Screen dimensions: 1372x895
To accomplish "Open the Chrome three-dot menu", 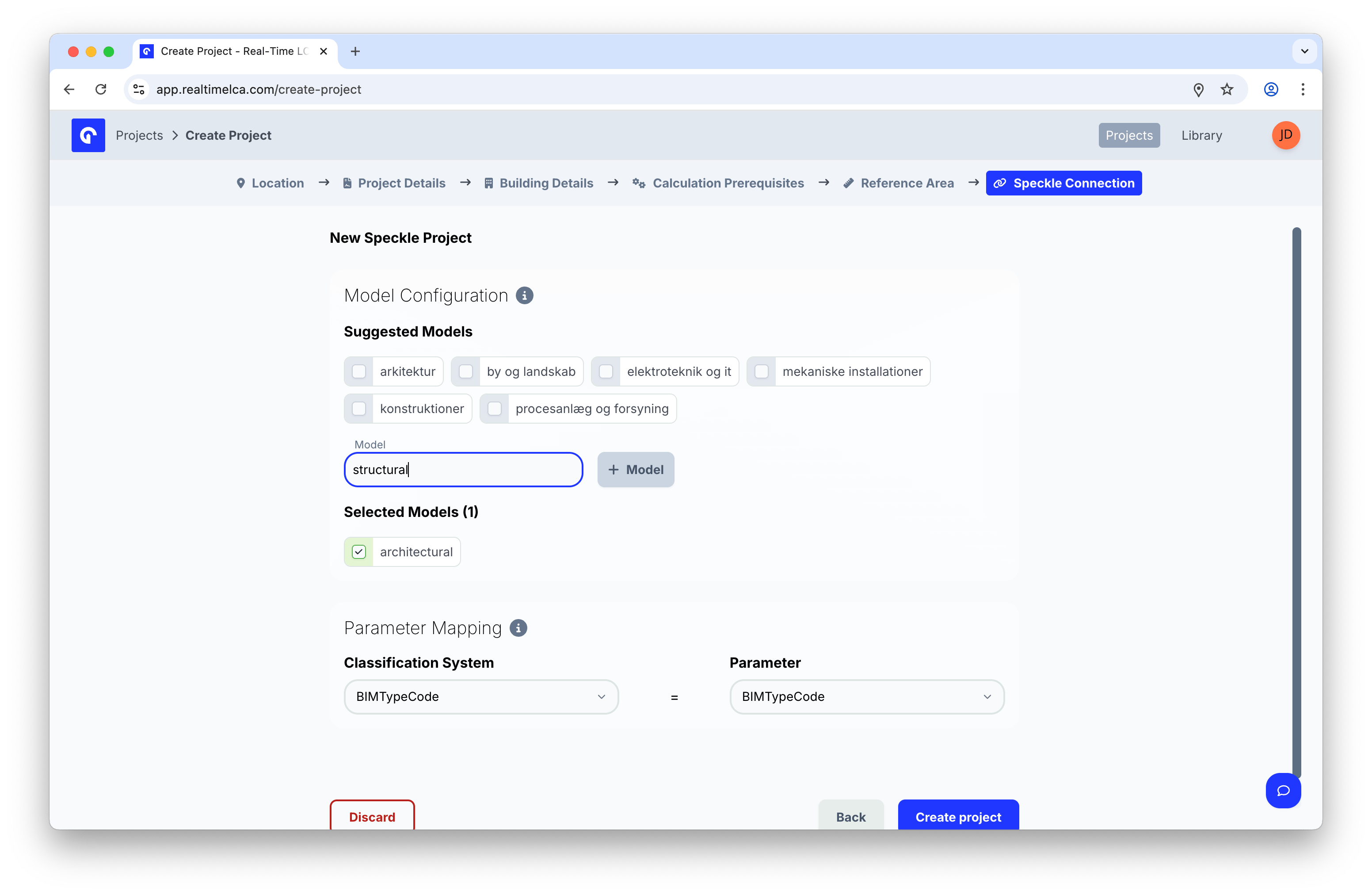I will pos(1303,89).
